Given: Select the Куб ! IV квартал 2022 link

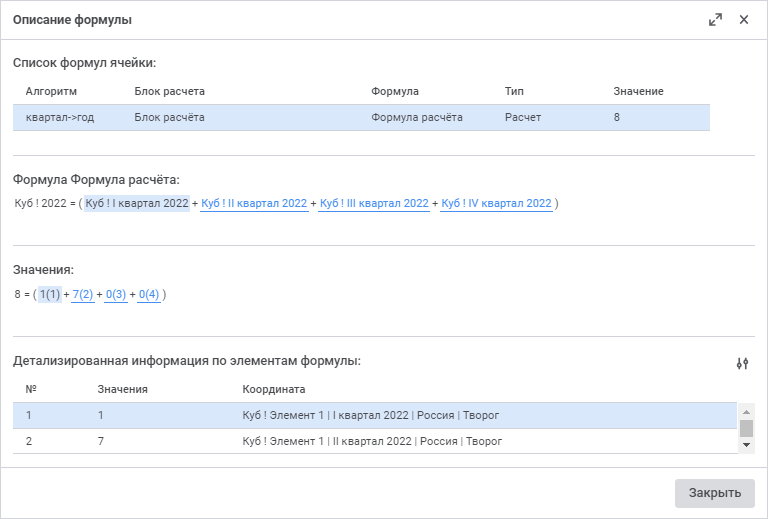Looking at the screenshot, I should pyautogui.click(x=496, y=204).
